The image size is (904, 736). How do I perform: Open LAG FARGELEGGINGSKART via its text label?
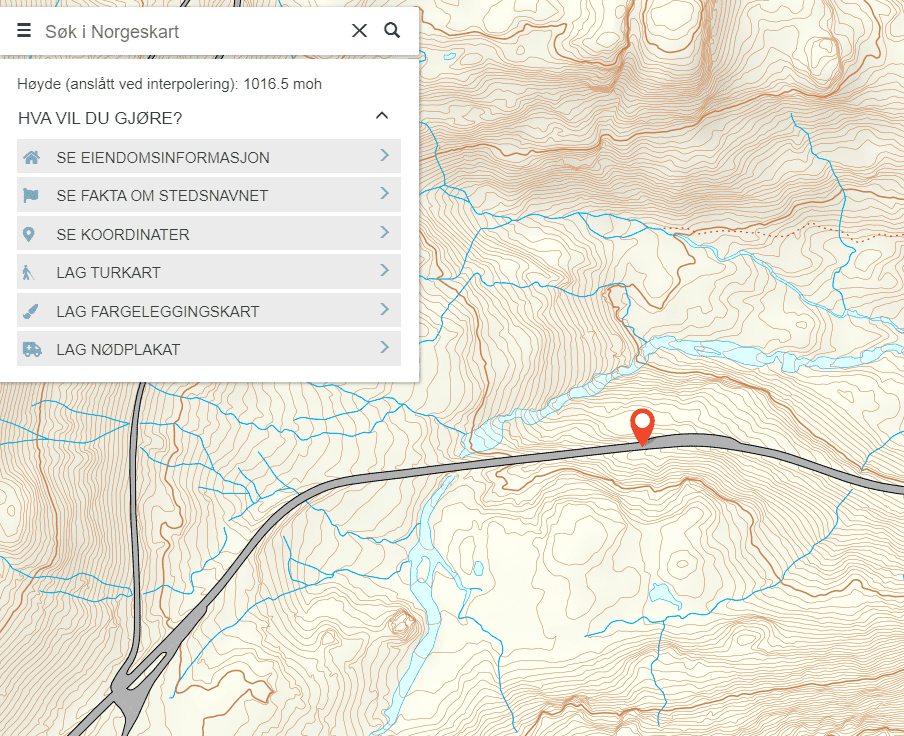click(x=157, y=312)
